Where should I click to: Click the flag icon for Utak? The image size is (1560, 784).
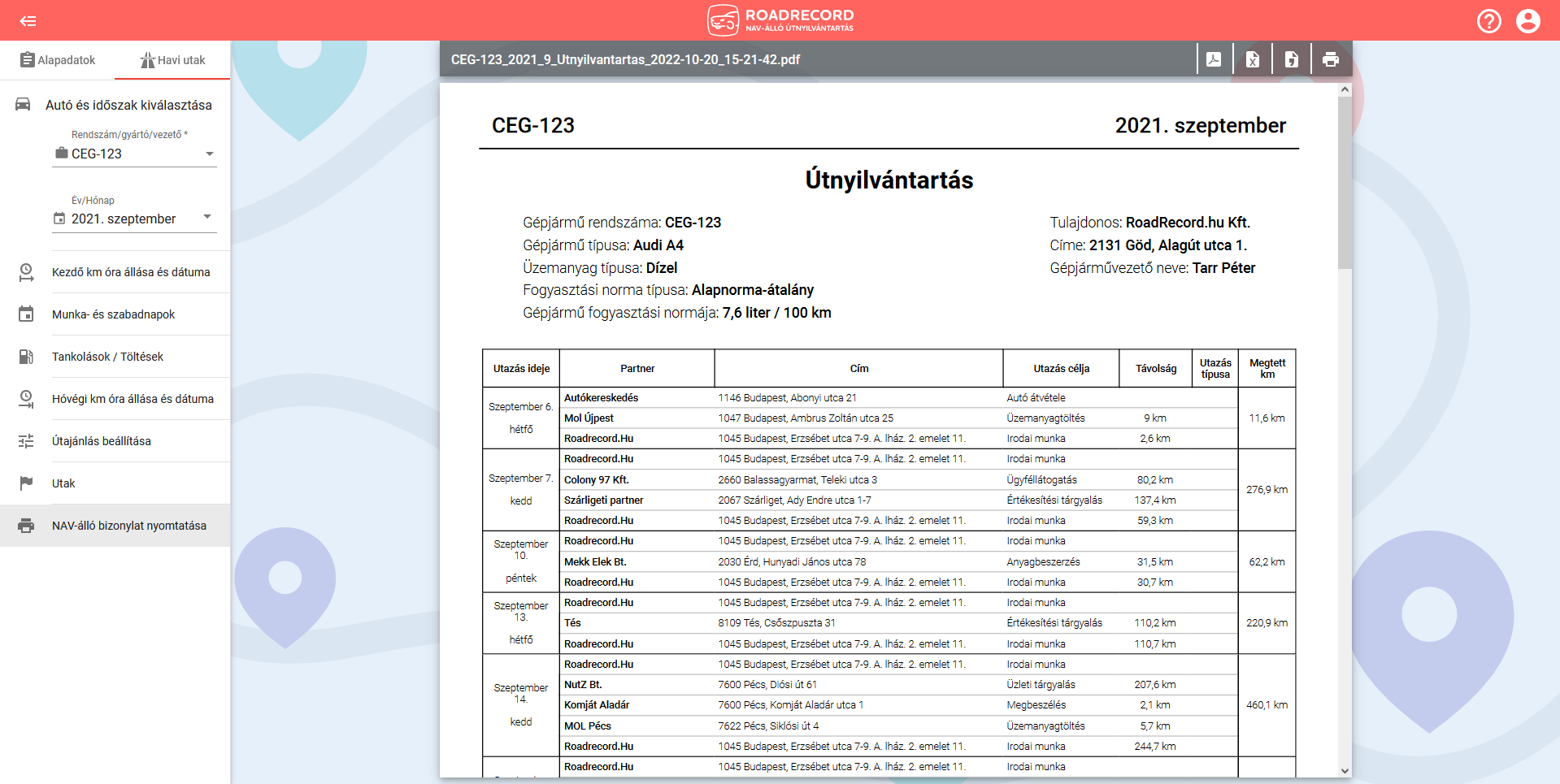tap(26, 483)
